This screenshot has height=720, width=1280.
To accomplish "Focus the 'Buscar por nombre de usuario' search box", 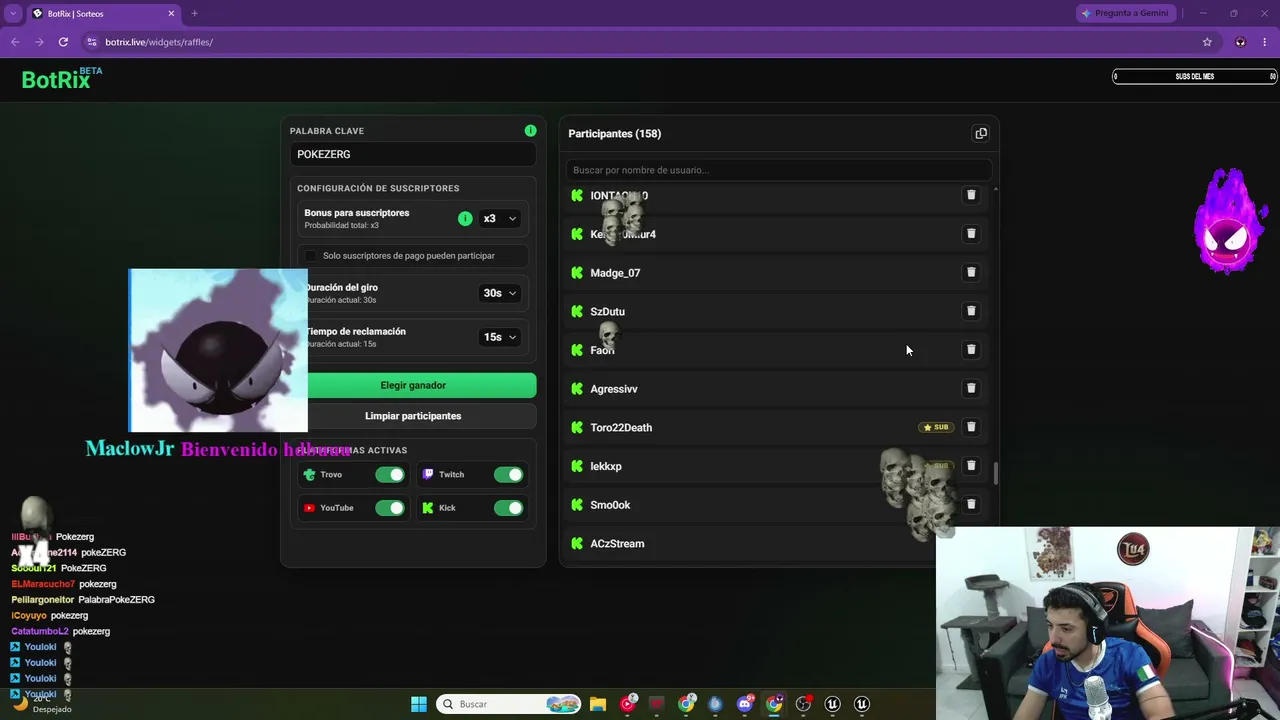I will (x=778, y=170).
